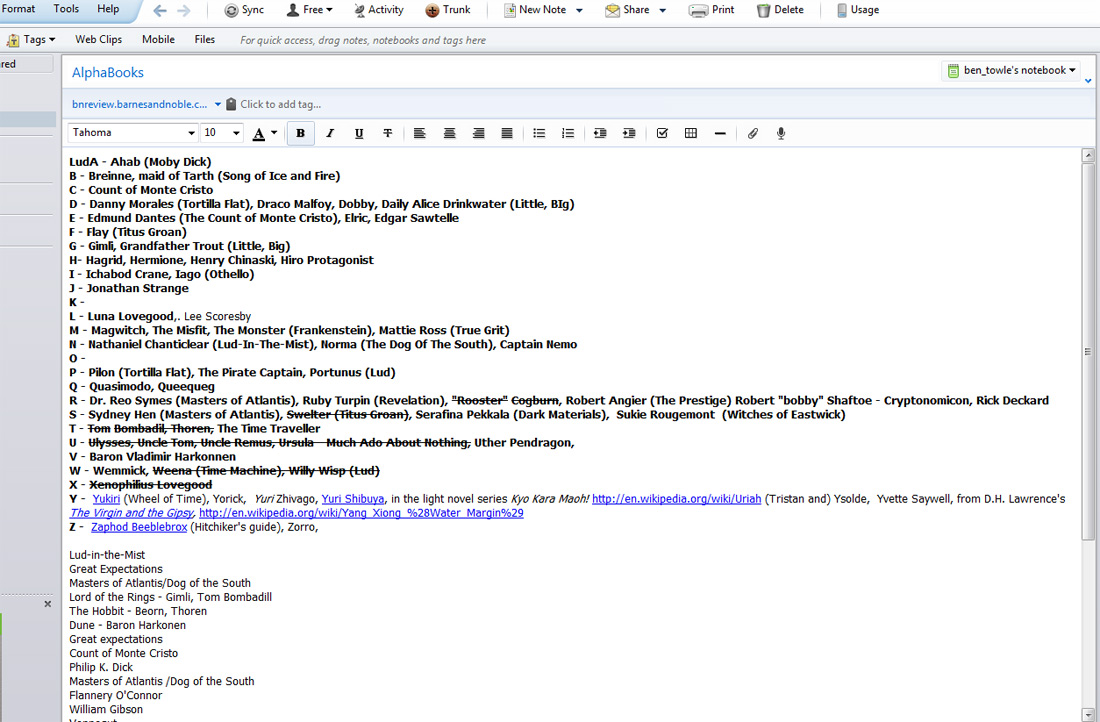Attach a file with paperclip icon
Viewport: 1100px width, 722px height.
click(x=753, y=133)
